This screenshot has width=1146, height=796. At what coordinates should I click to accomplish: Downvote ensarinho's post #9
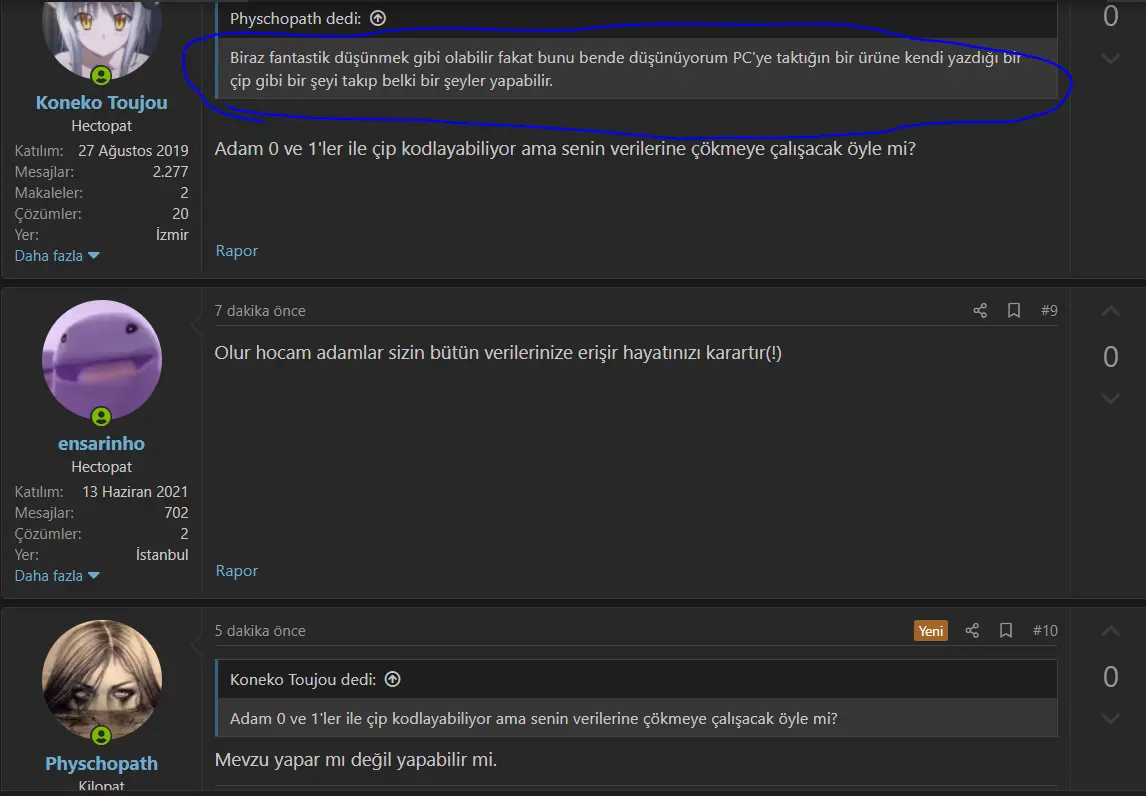coord(1110,398)
